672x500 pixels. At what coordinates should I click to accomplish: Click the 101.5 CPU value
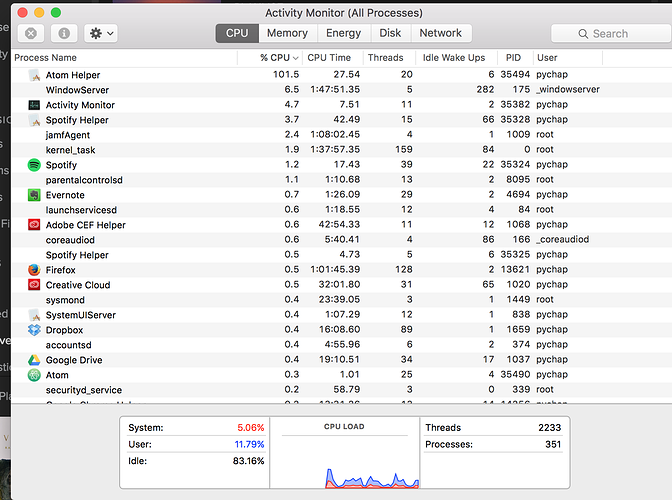coord(286,75)
